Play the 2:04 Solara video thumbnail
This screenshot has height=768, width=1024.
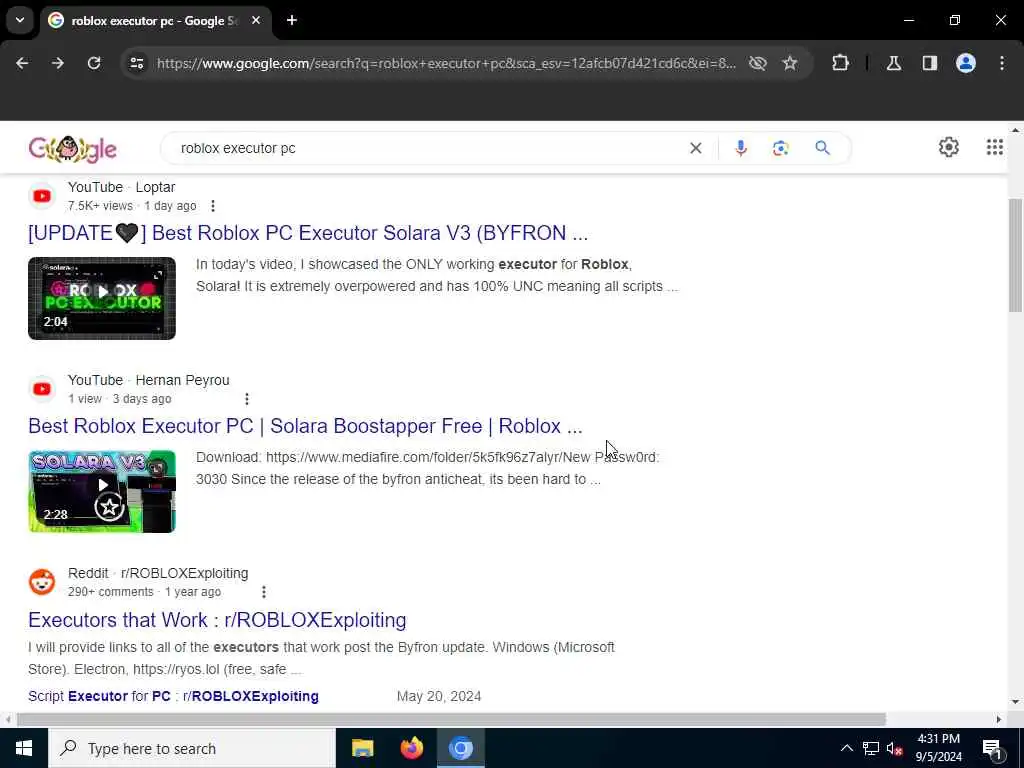tap(102, 298)
